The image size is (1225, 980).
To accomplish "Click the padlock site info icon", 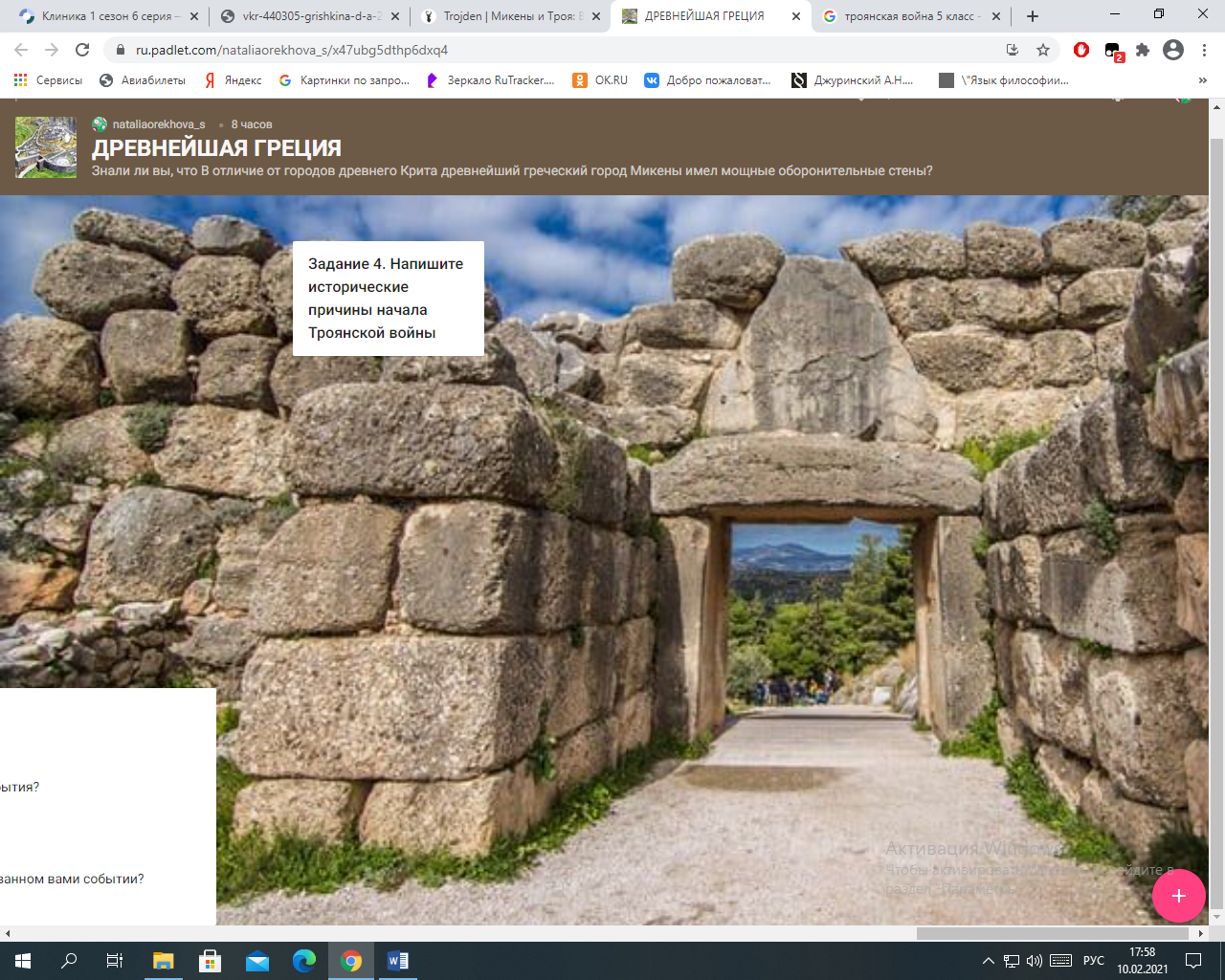I will tap(120, 50).
